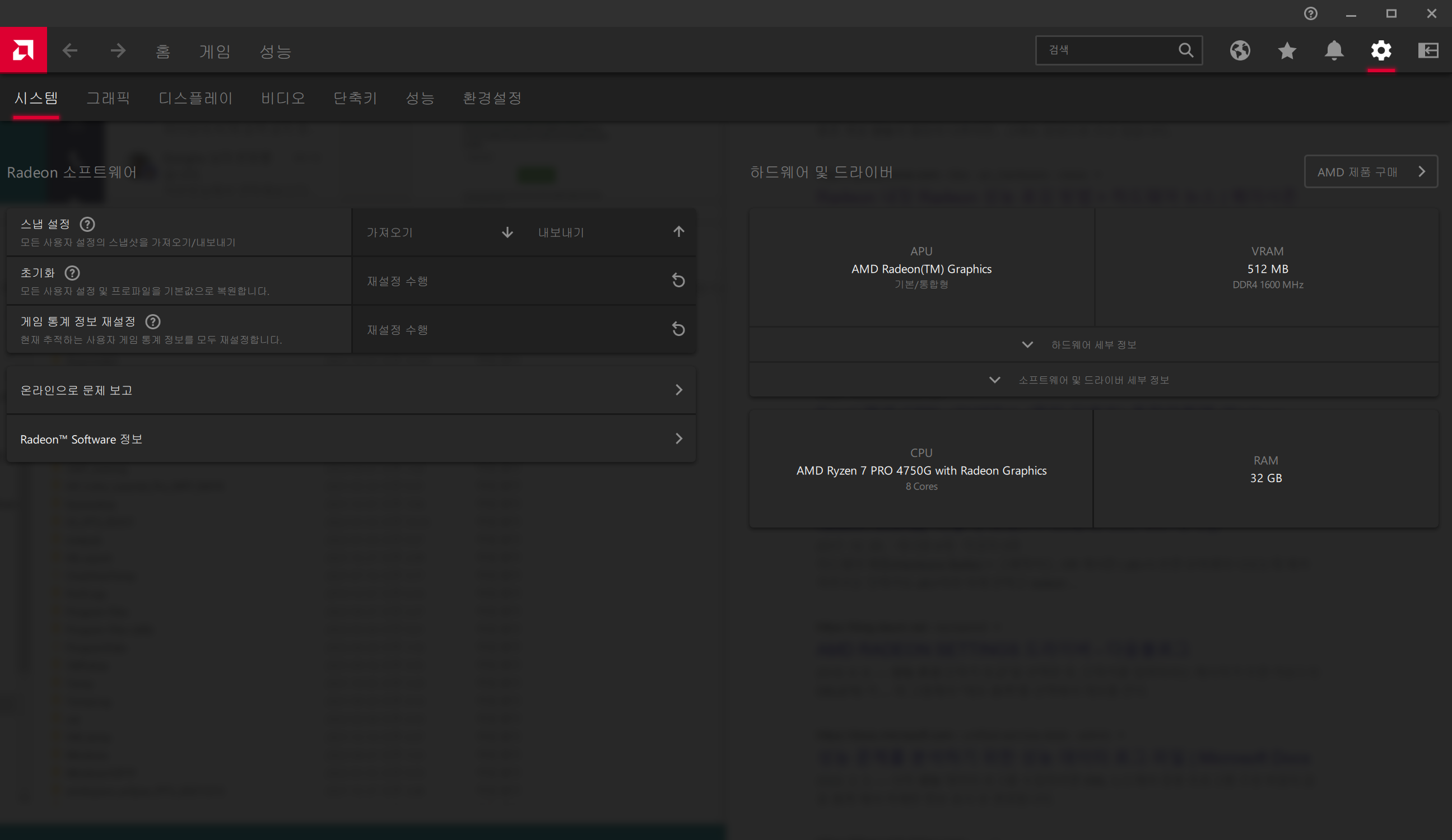Go back with the left arrow

69,51
